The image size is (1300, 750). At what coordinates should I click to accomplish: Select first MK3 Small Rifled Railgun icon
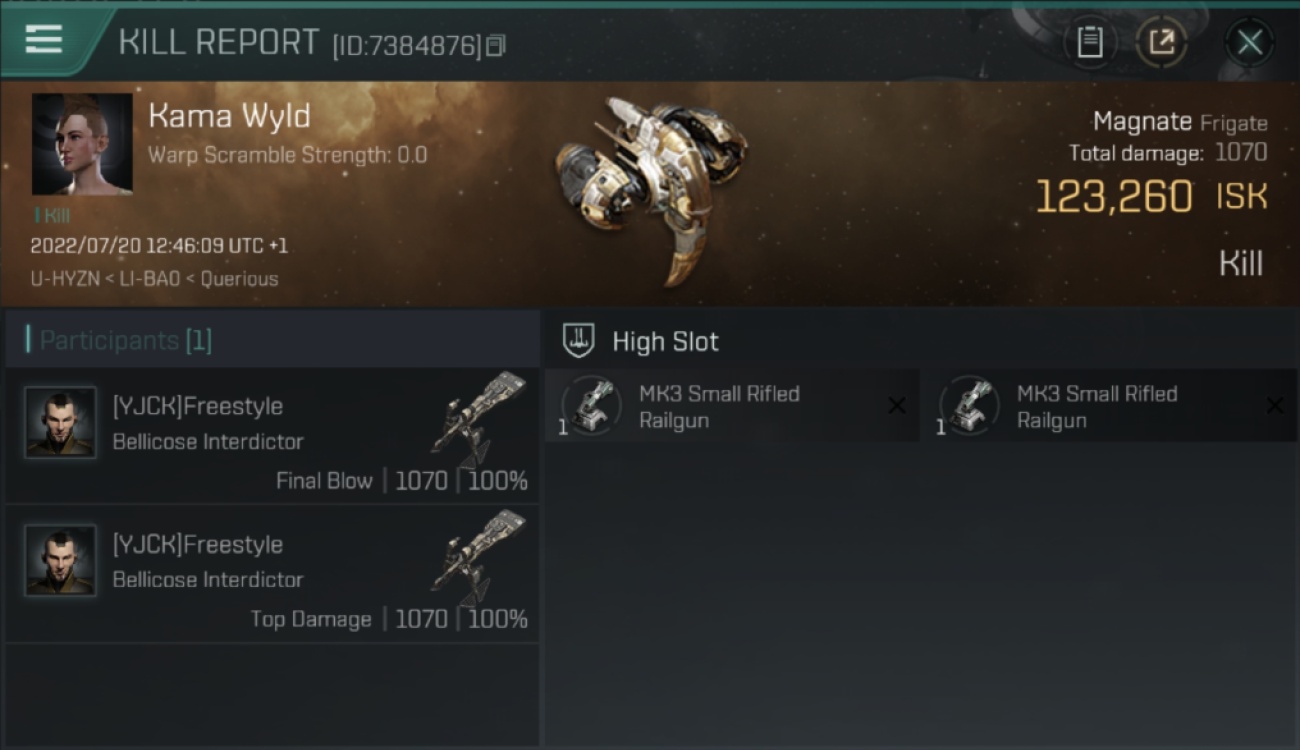tap(591, 405)
